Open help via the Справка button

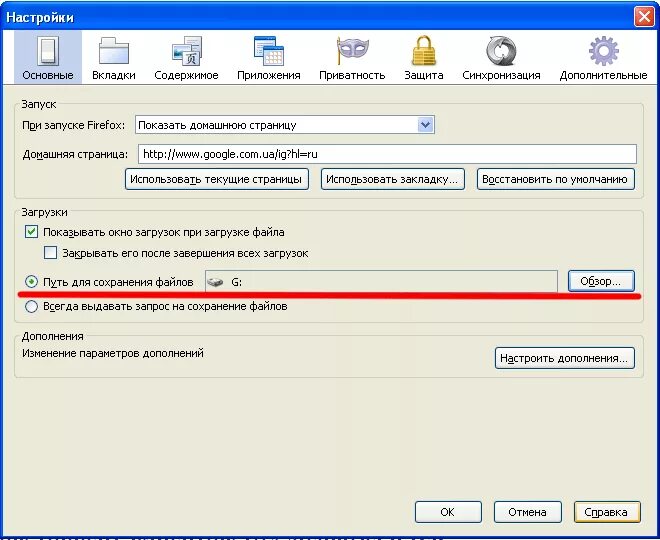[607, 512]
